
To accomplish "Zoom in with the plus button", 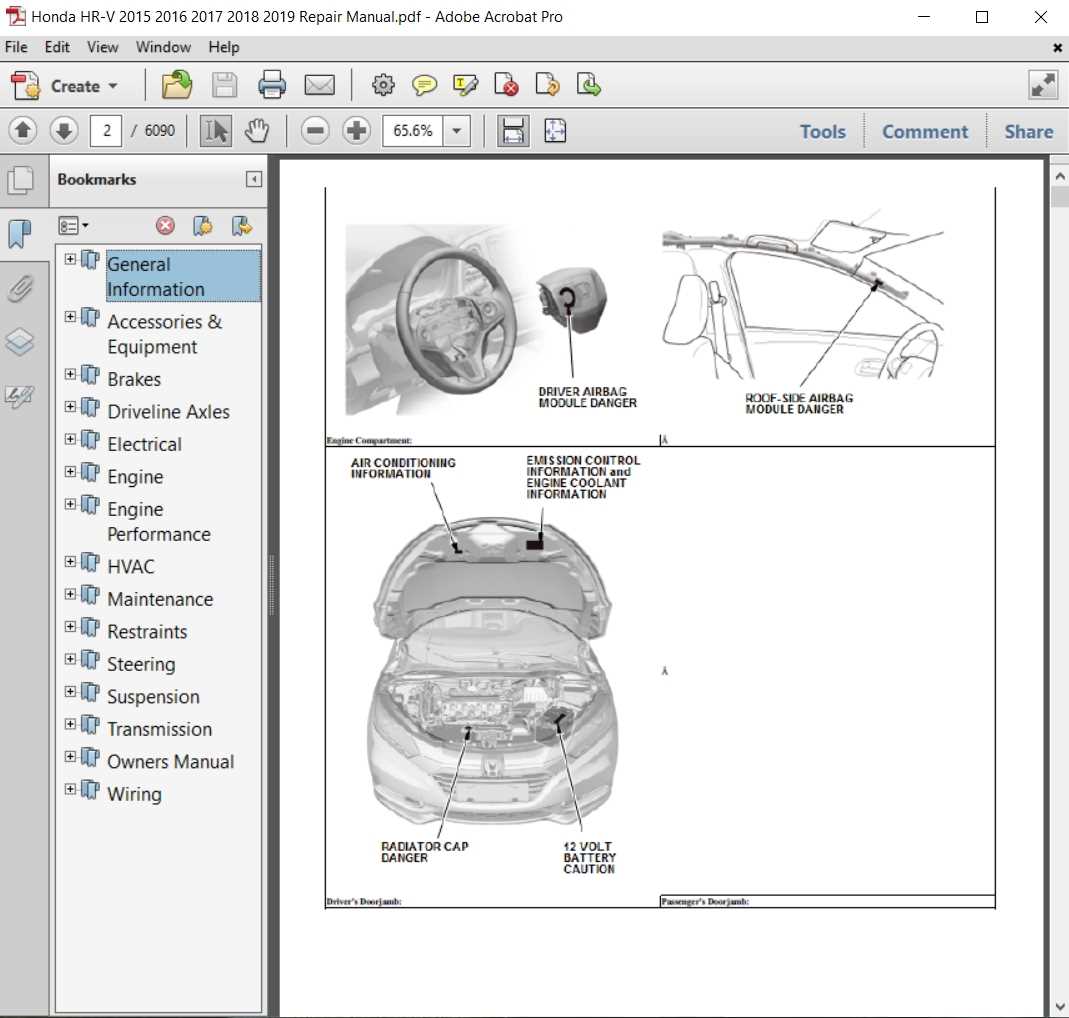I will (x=356, y=130).
